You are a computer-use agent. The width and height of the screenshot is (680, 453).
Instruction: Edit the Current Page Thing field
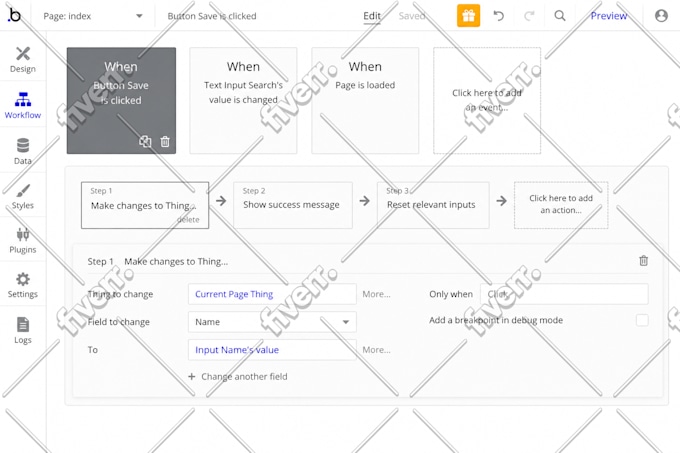pos(272,294)
